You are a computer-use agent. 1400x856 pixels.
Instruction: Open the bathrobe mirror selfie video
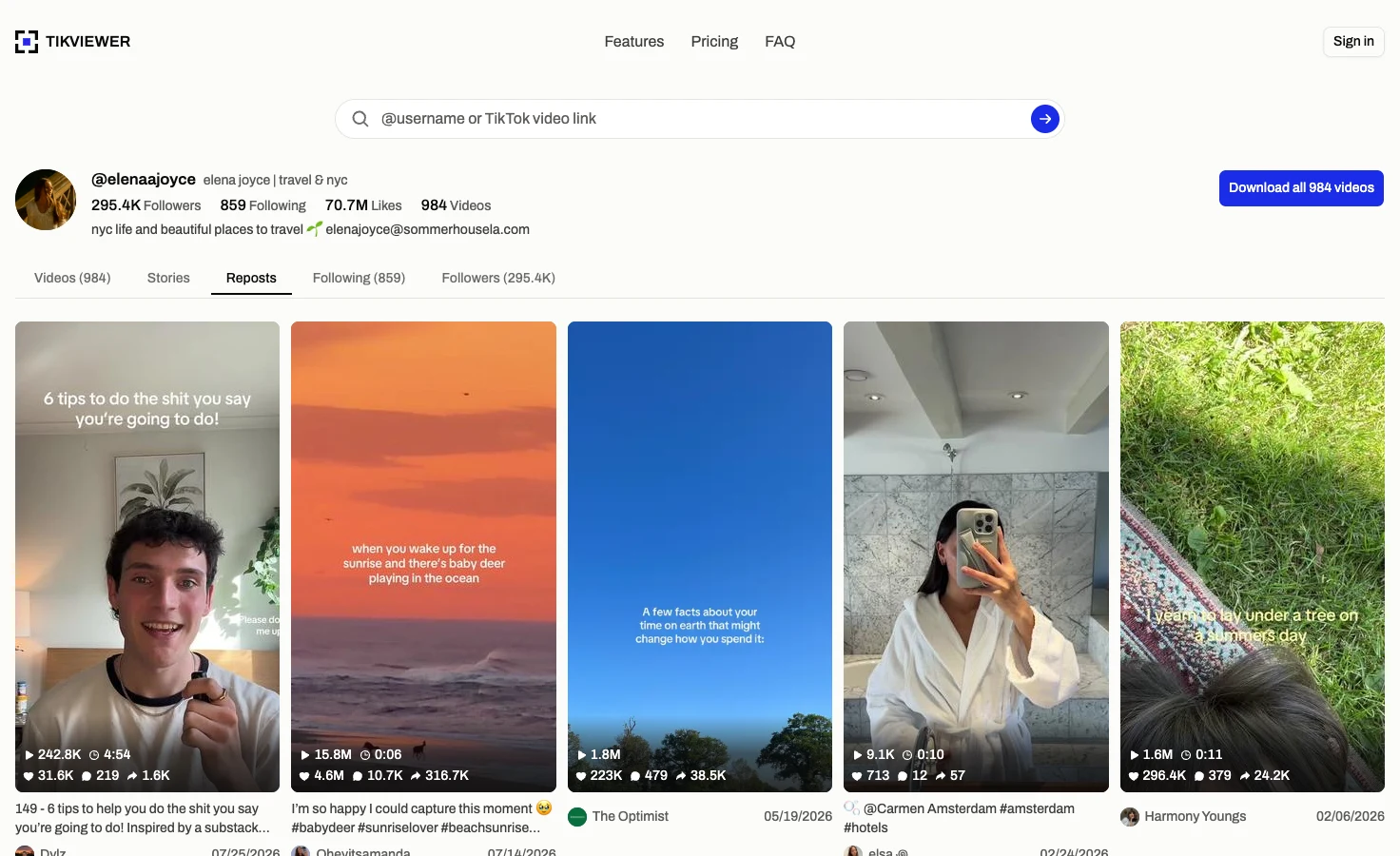(x=976, y=556)
